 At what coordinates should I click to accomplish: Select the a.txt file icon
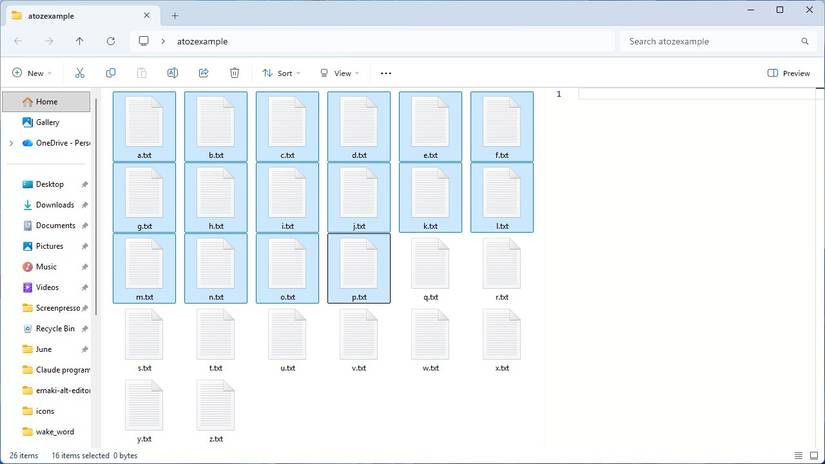(144, 122)
